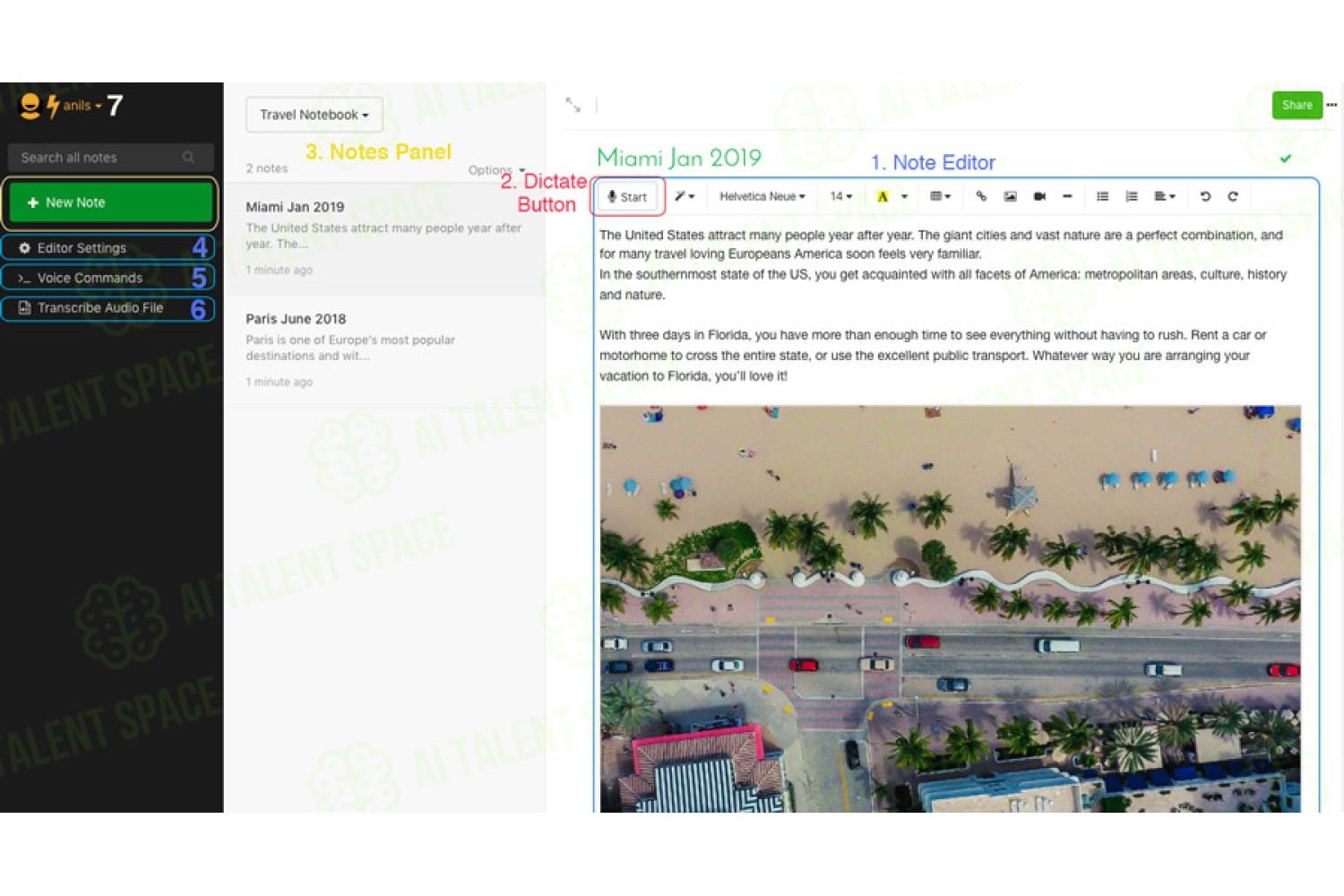The width and height of the screenshot is (1344, 896).
Task: Click the Search all notes field
Action: 111,158
